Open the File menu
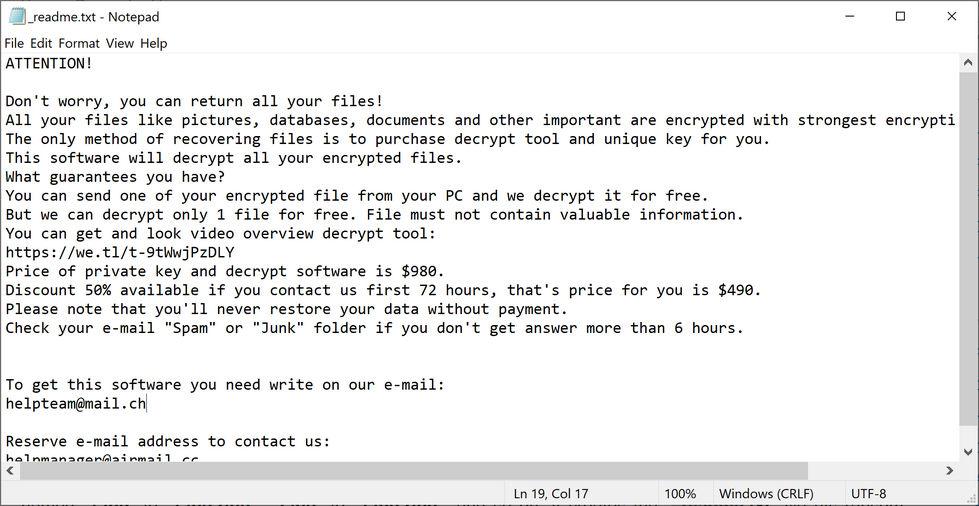This screenshot has width=979, height=506. pos(14,43)
